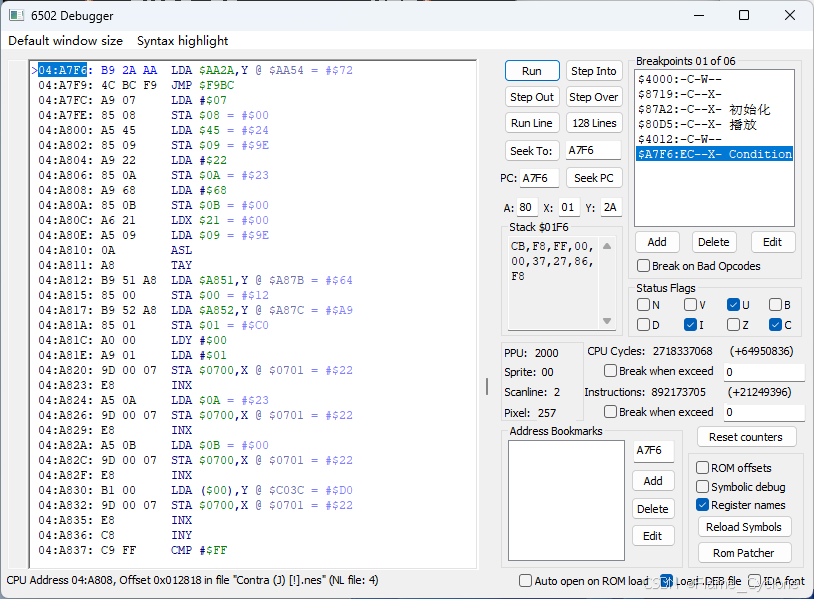Click the Reset counters button
This screenshot has height=599, width=814.
pyautogui.click(x=746, y=437)
